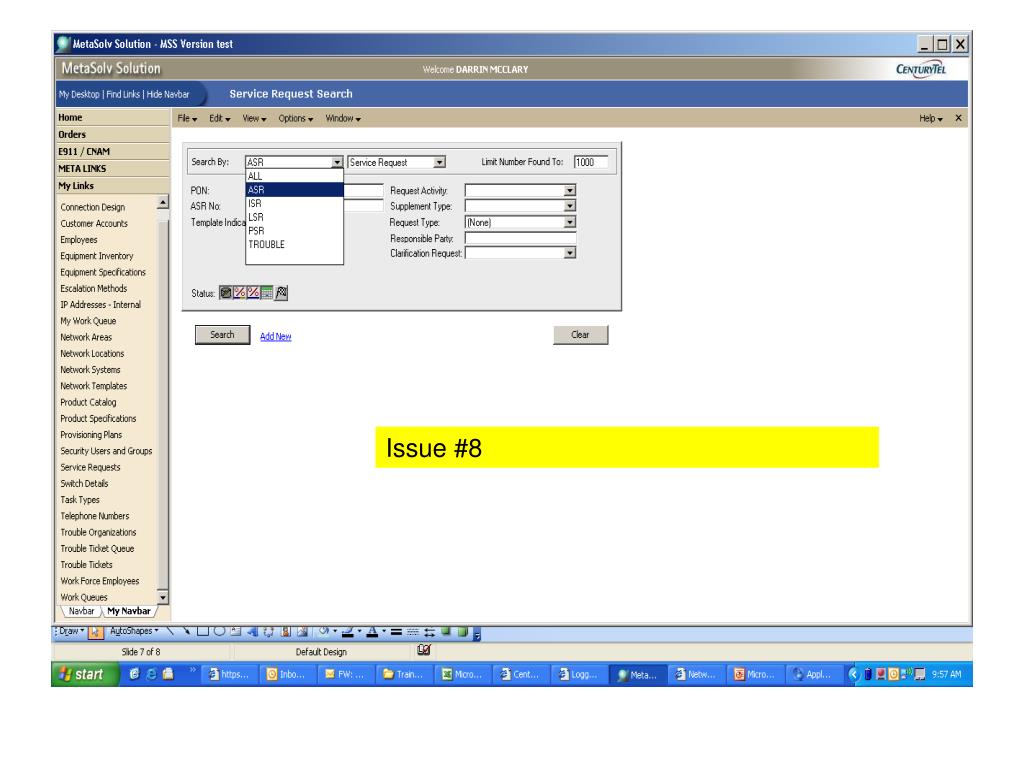
Task: Open the AutoShapes dropdown
Action: (134, 631)
